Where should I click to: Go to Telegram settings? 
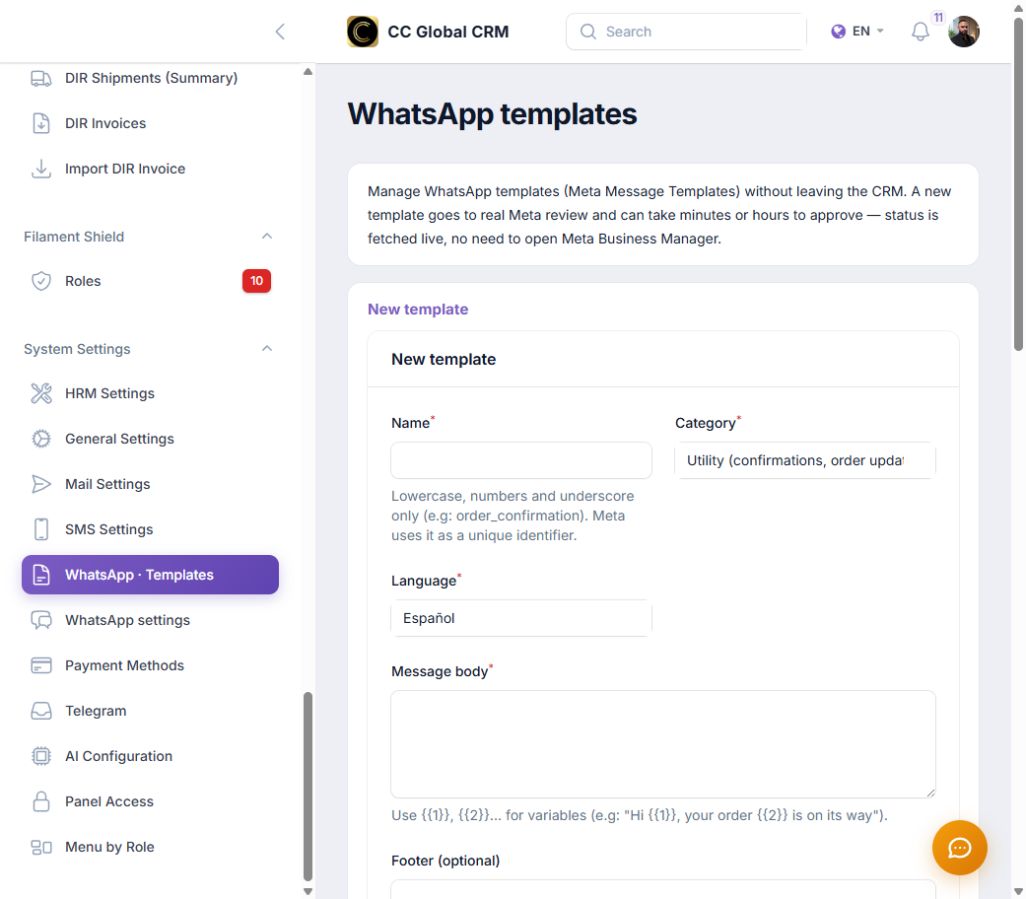pyautogui.click(x=150, y=711)
